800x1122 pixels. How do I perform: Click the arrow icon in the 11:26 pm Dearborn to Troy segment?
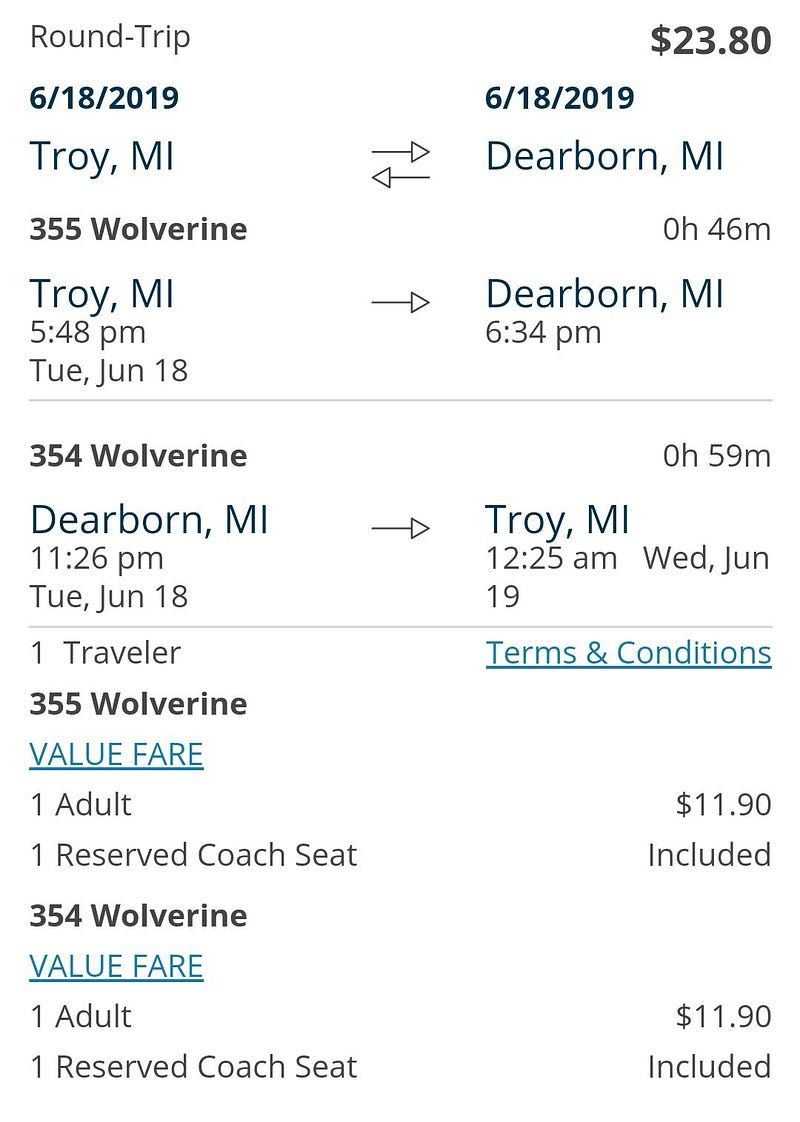pos(400,528)
